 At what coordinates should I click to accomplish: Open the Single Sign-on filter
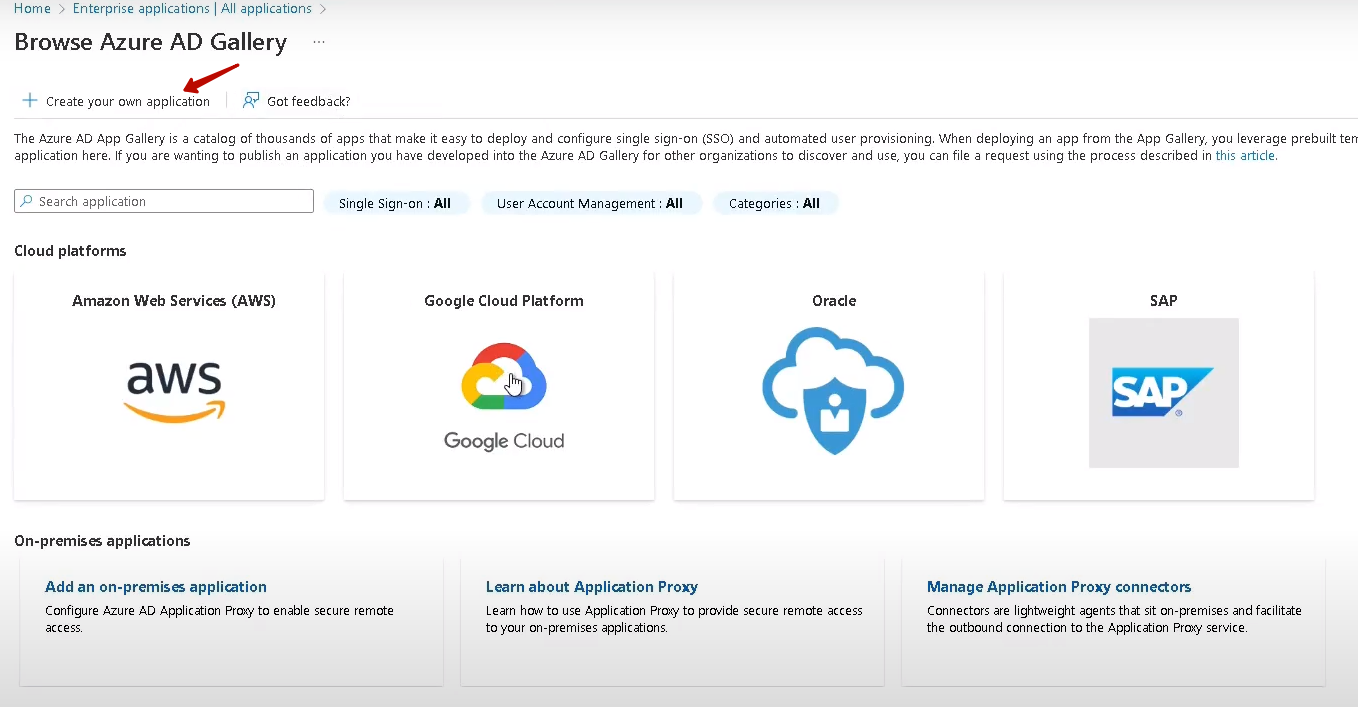click(395, 203)
